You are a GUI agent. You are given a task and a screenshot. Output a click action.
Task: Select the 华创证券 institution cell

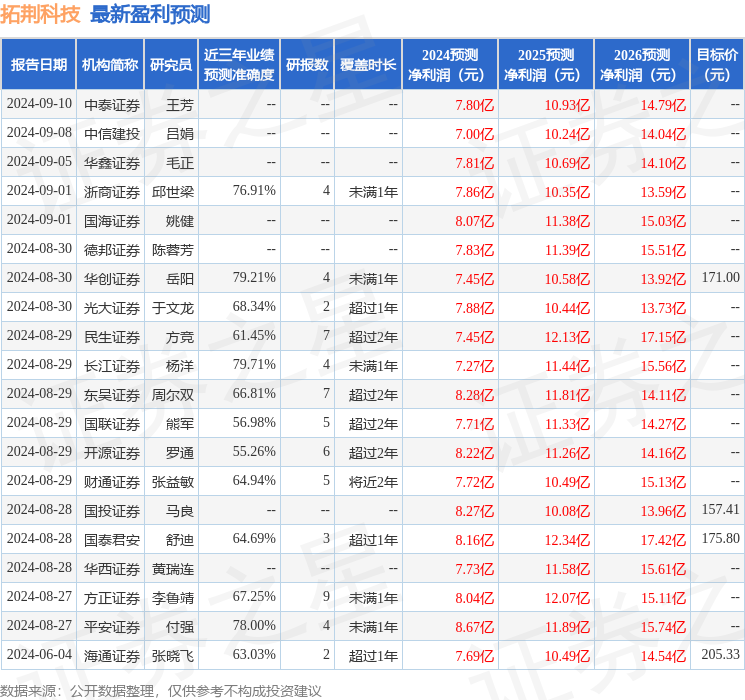click(112, 279)
